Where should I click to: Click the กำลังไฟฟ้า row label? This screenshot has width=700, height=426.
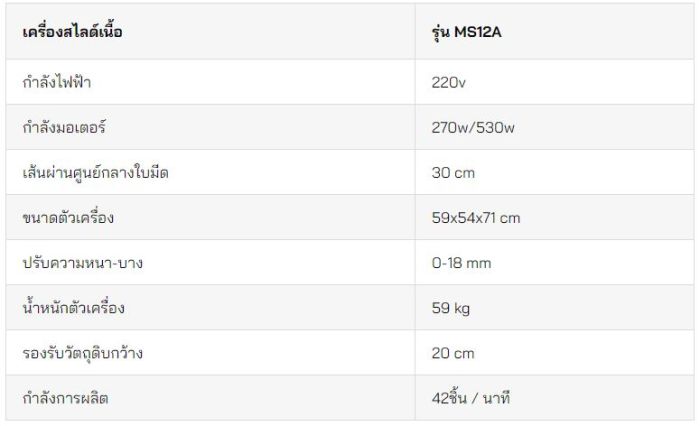(x=57, y=82)
